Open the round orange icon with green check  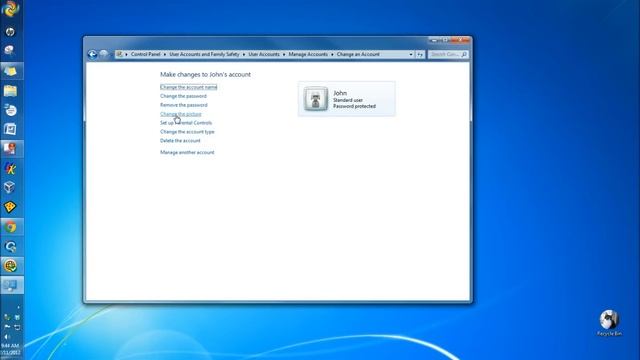(10, 266)
